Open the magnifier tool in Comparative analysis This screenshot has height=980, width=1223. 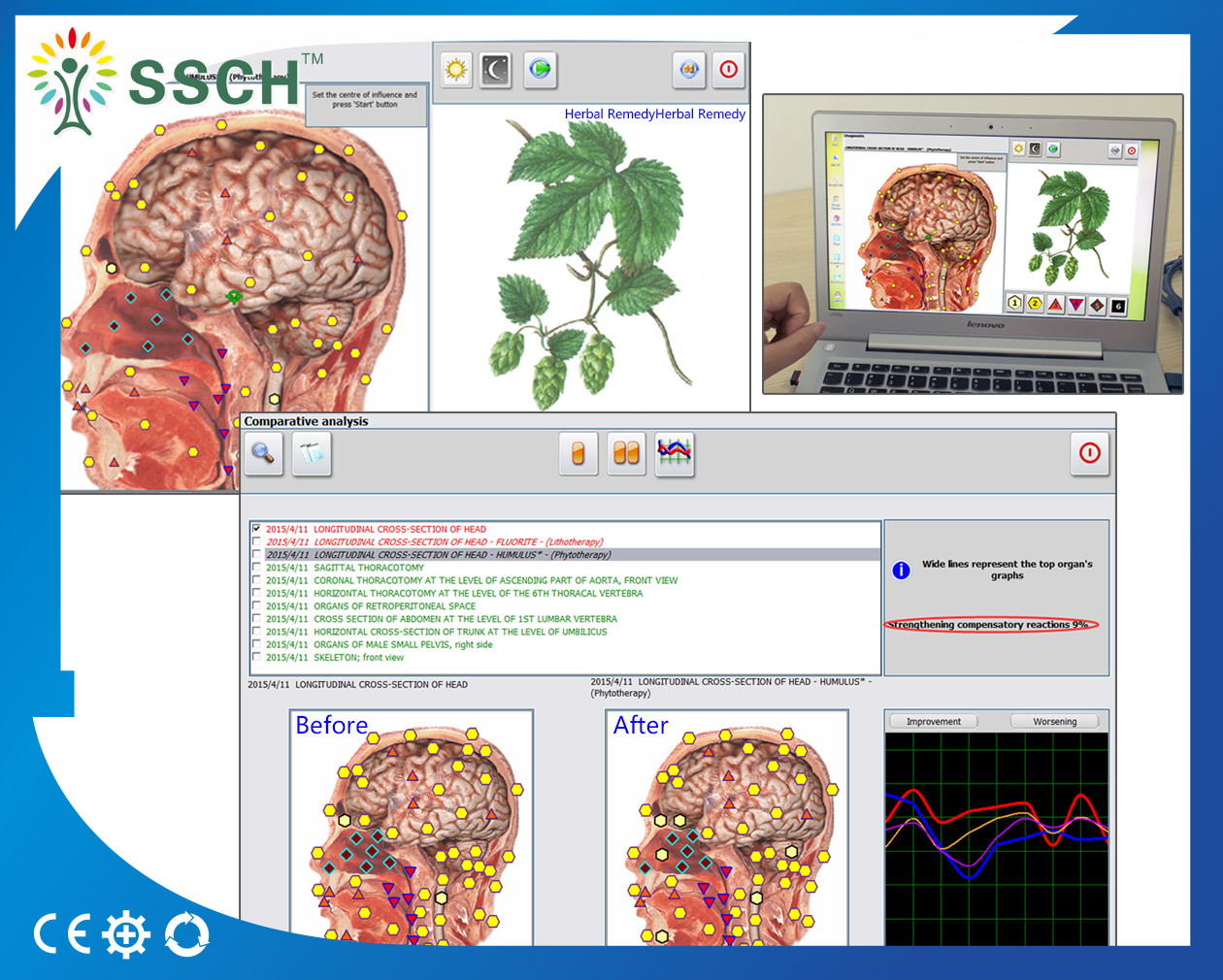tap(263, 453)
